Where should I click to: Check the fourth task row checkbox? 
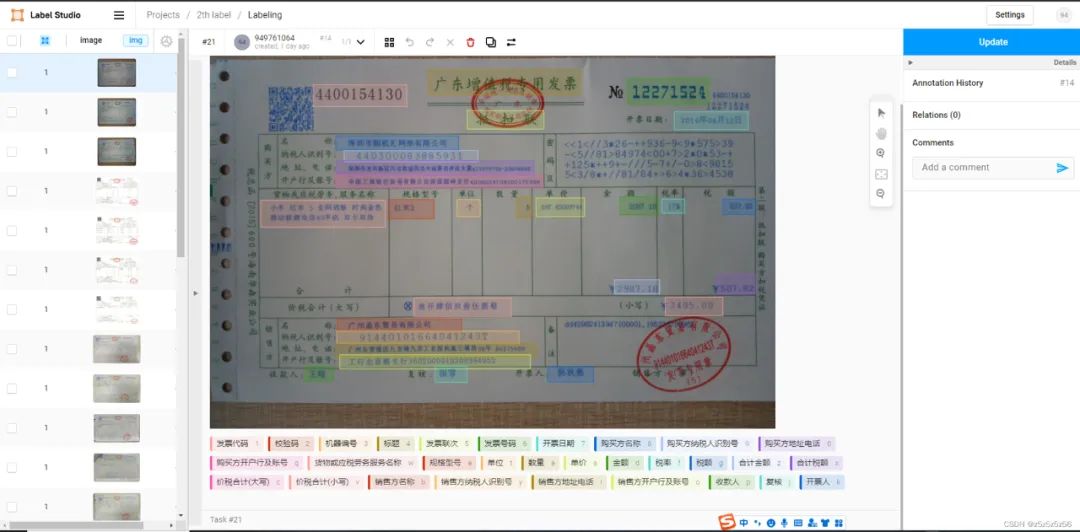(12, 191)
